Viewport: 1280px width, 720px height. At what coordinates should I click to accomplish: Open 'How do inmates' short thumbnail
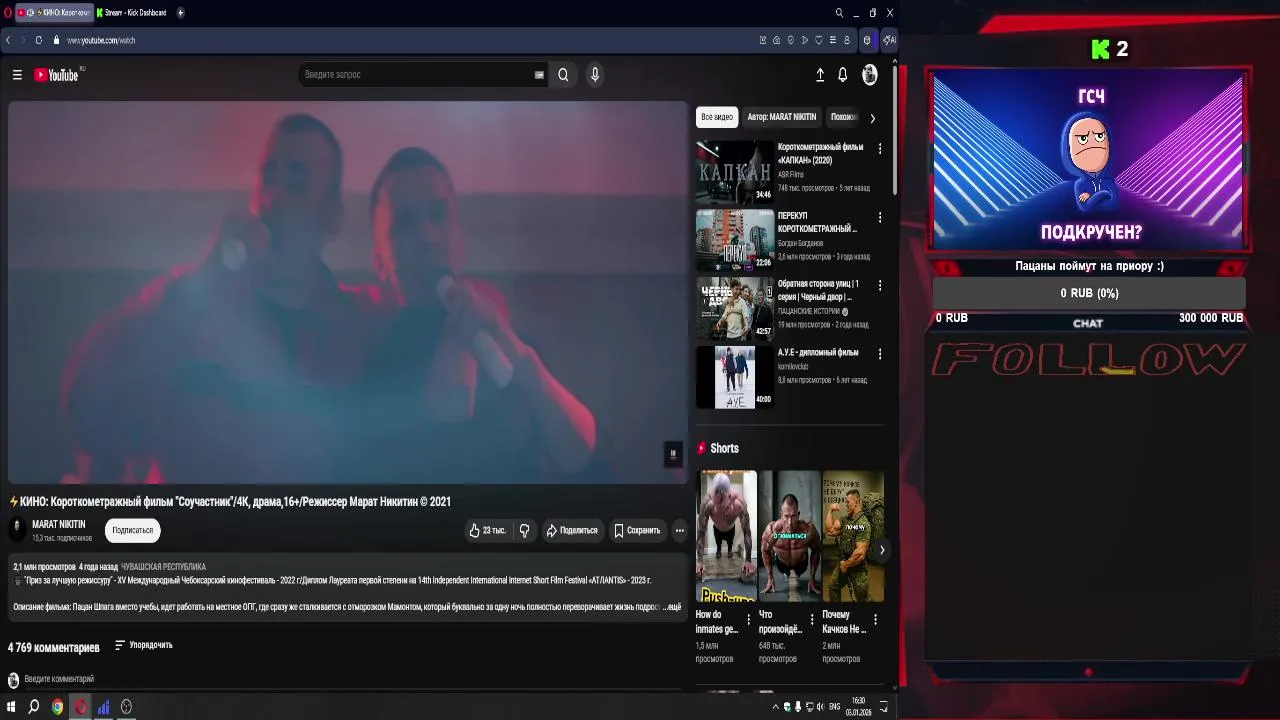pyautogui.click(x=726, y=536)
